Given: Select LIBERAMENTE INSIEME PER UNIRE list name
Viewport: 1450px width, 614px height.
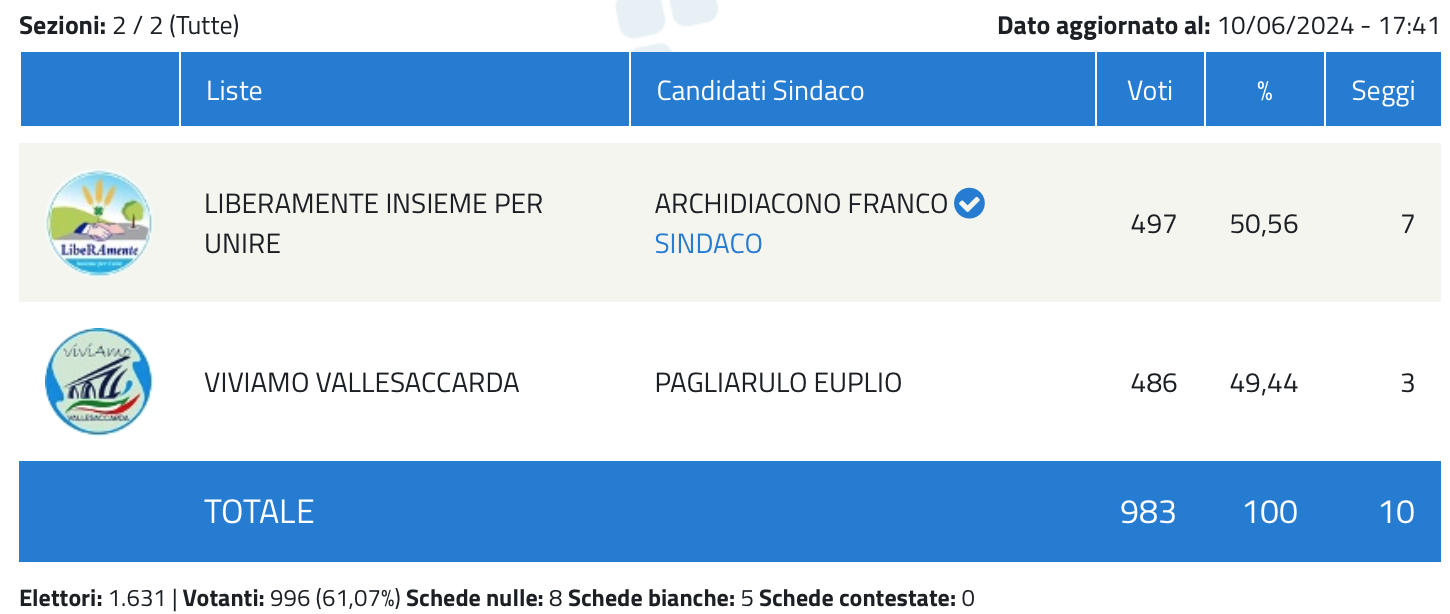Looking at the screenshot, I should point(373,223).
